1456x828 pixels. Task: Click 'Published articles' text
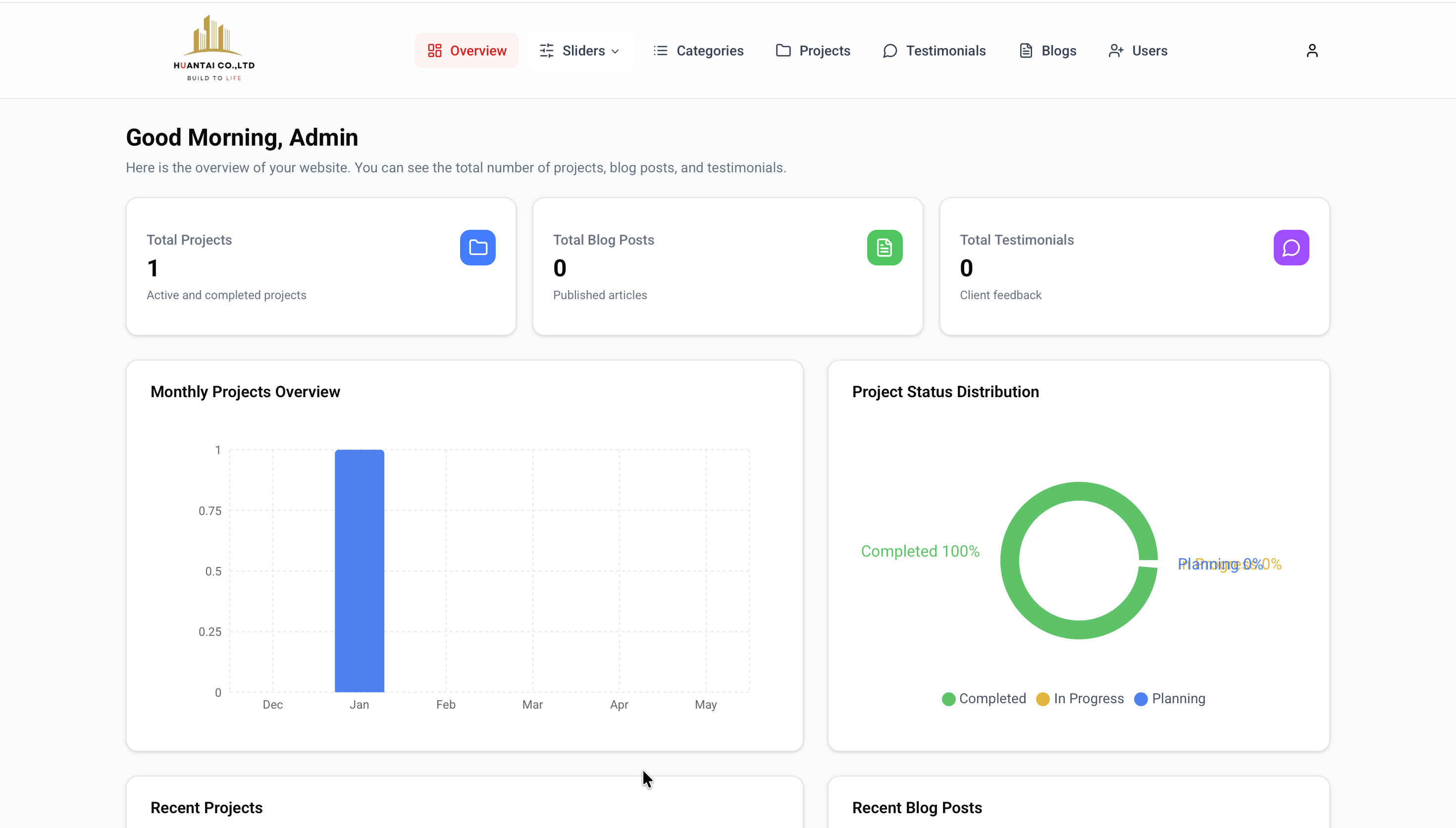pos(600,295)
